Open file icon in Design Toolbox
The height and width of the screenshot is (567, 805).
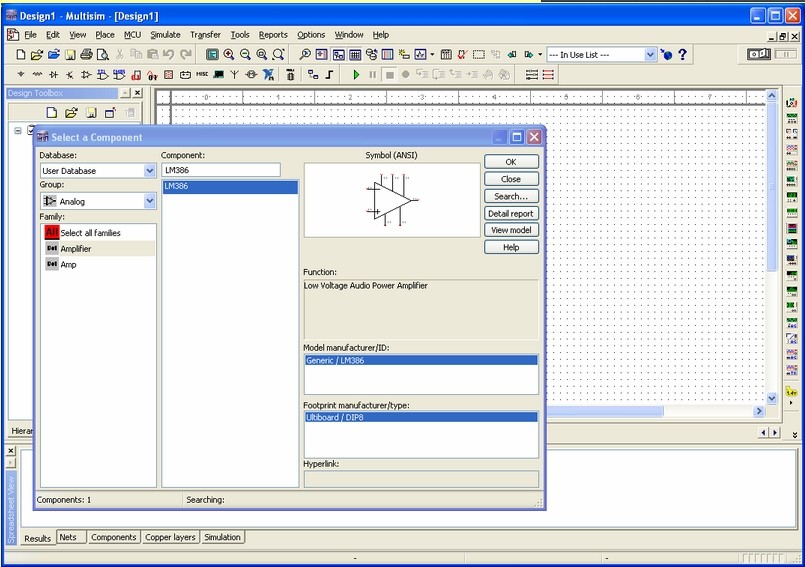[71, 112]
